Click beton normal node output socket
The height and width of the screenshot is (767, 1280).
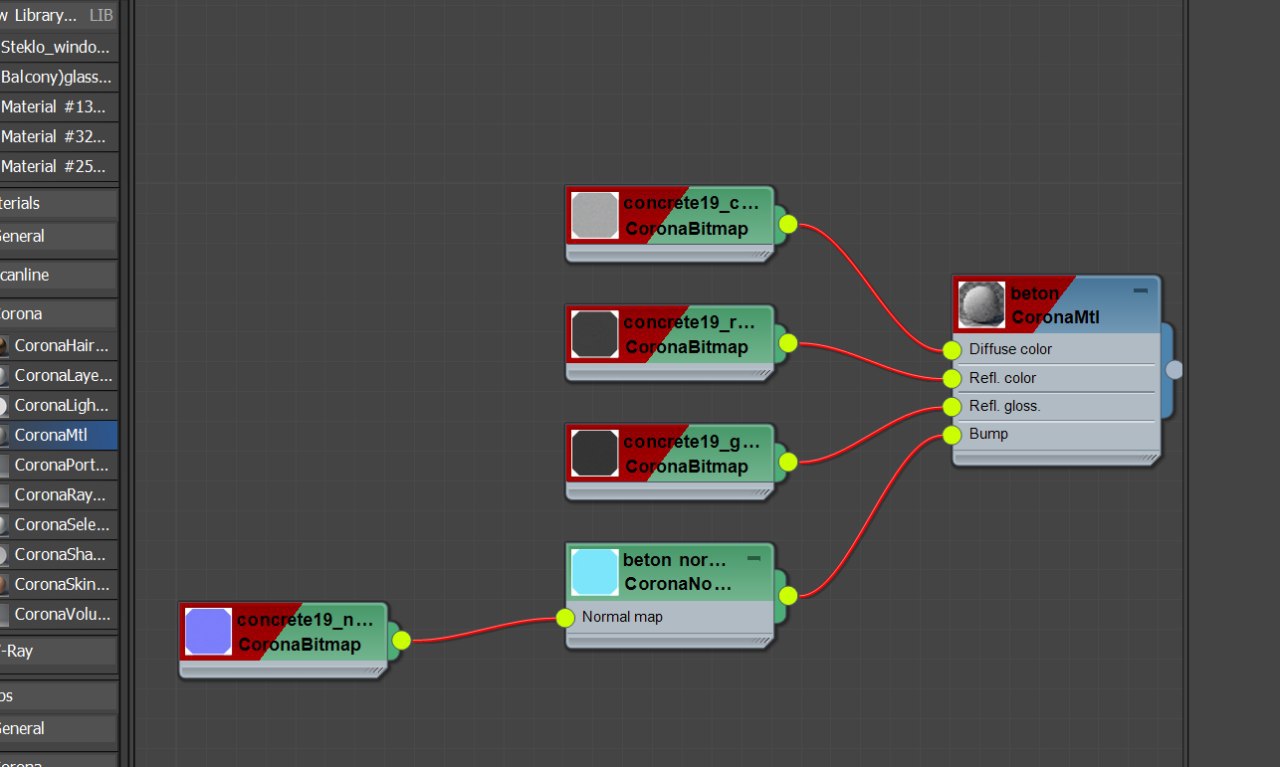point(788,596)
